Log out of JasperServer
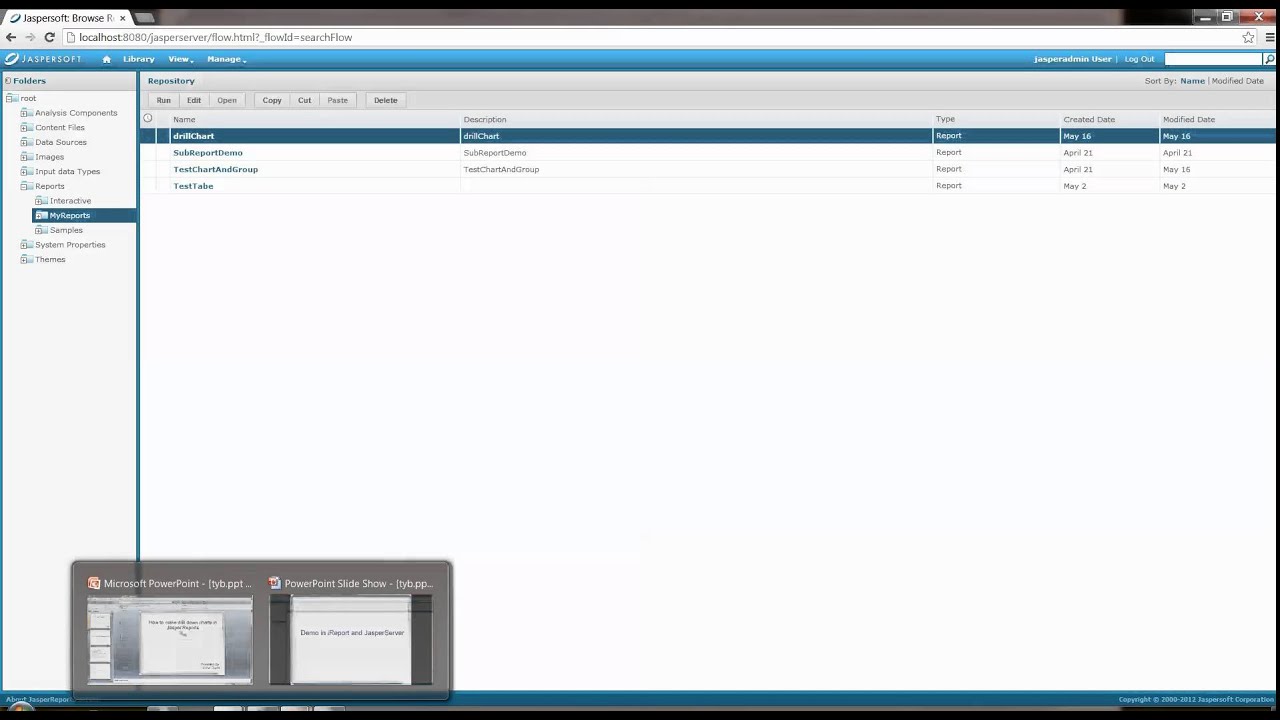The width and height of the screenshot is (1280, 720). click(x=1139, y=59)
